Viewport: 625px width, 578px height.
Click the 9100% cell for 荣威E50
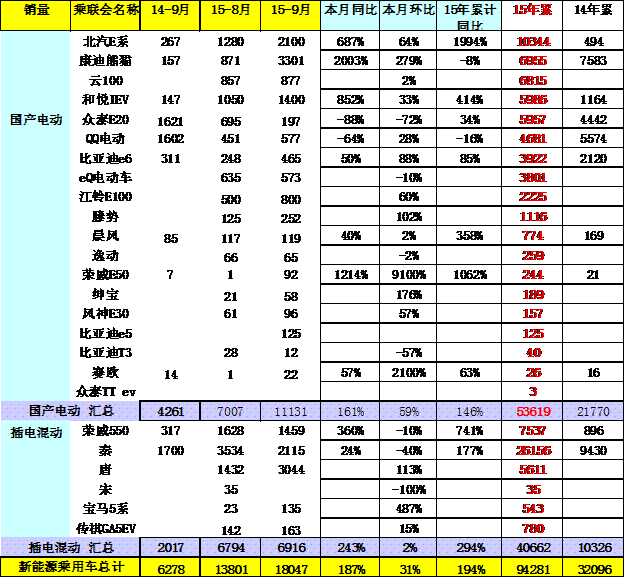(409, 275)
